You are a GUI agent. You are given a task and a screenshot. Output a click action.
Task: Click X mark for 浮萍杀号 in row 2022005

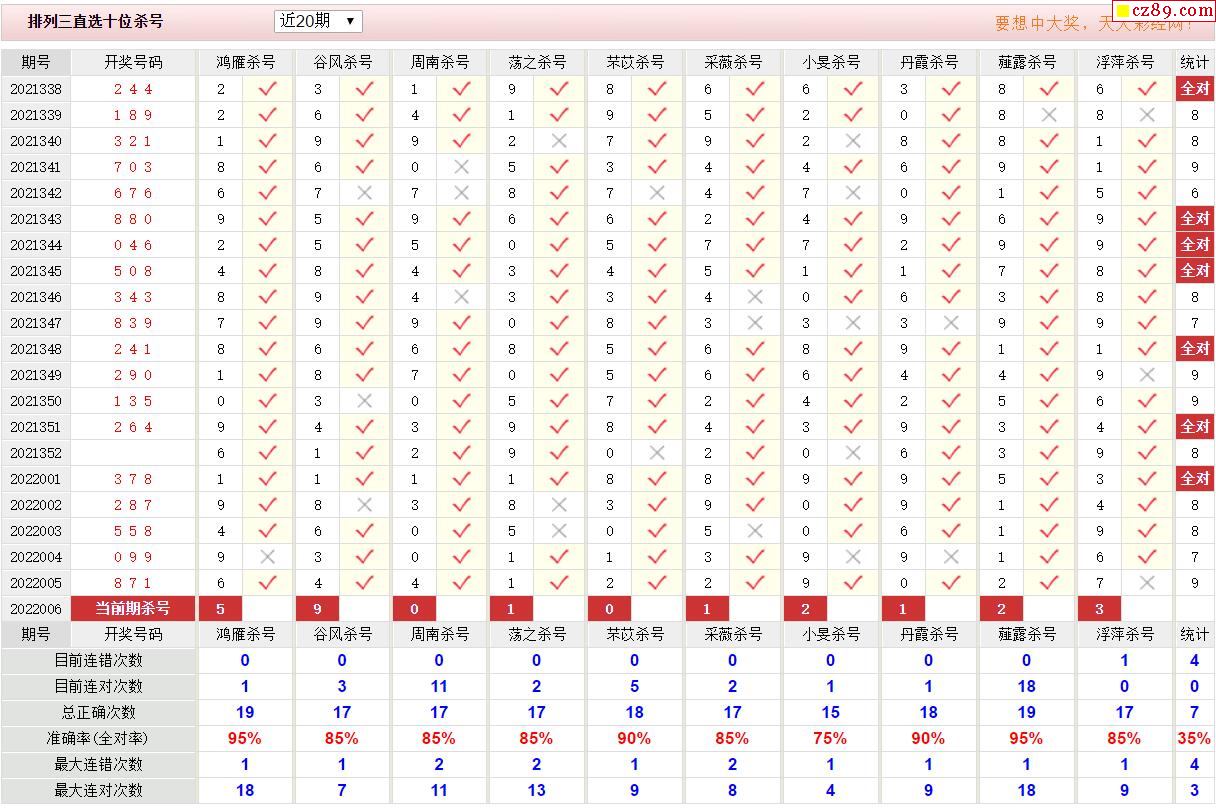point(1147,583)
